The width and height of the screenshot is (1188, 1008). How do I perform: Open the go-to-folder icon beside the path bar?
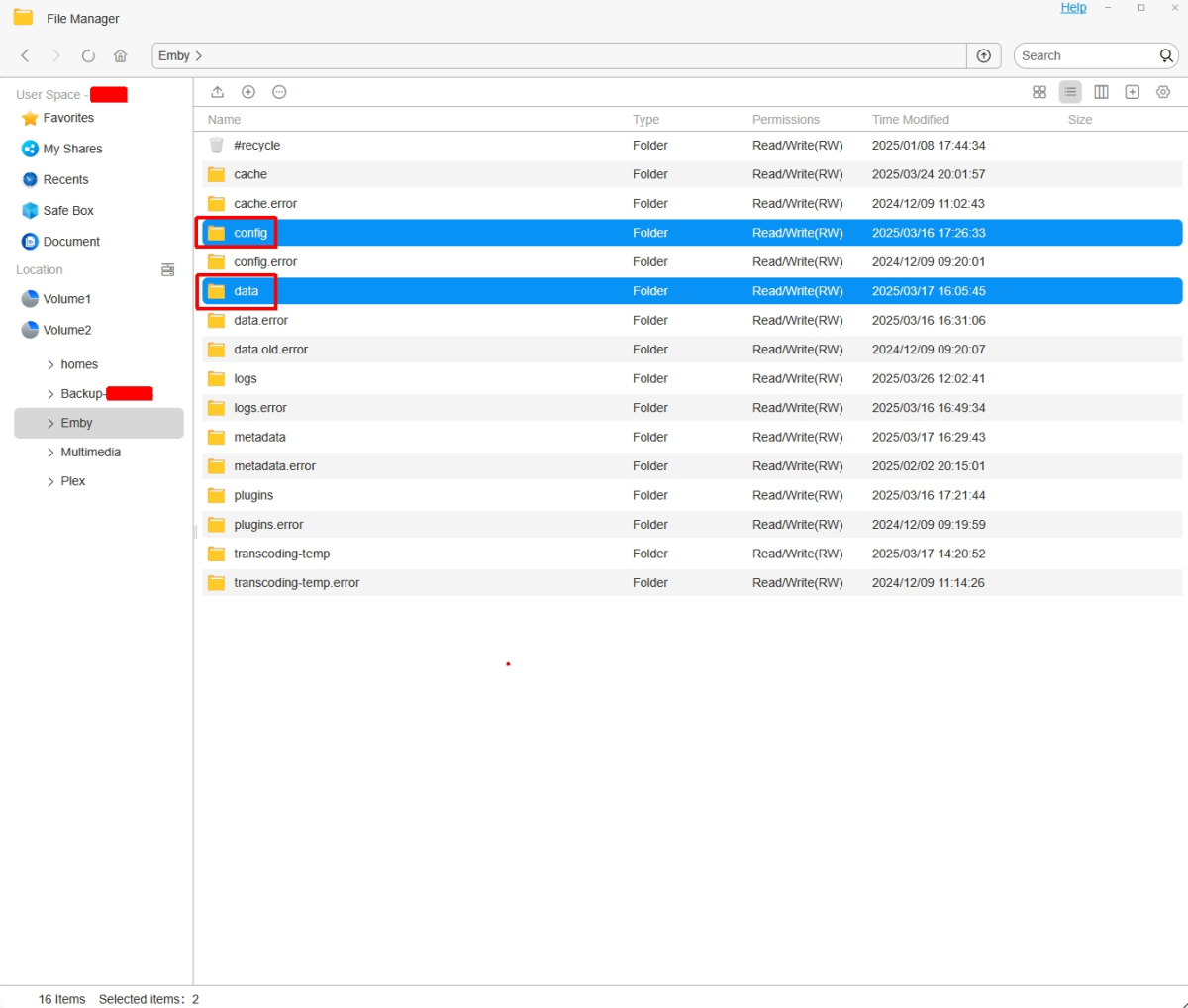coord(983,55)
